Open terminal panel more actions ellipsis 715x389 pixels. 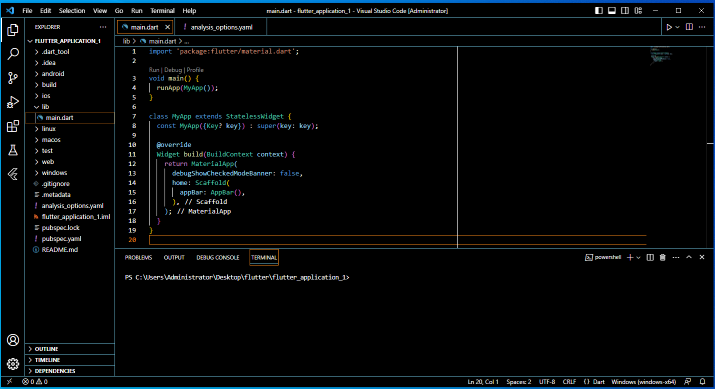tap(676, 258)
